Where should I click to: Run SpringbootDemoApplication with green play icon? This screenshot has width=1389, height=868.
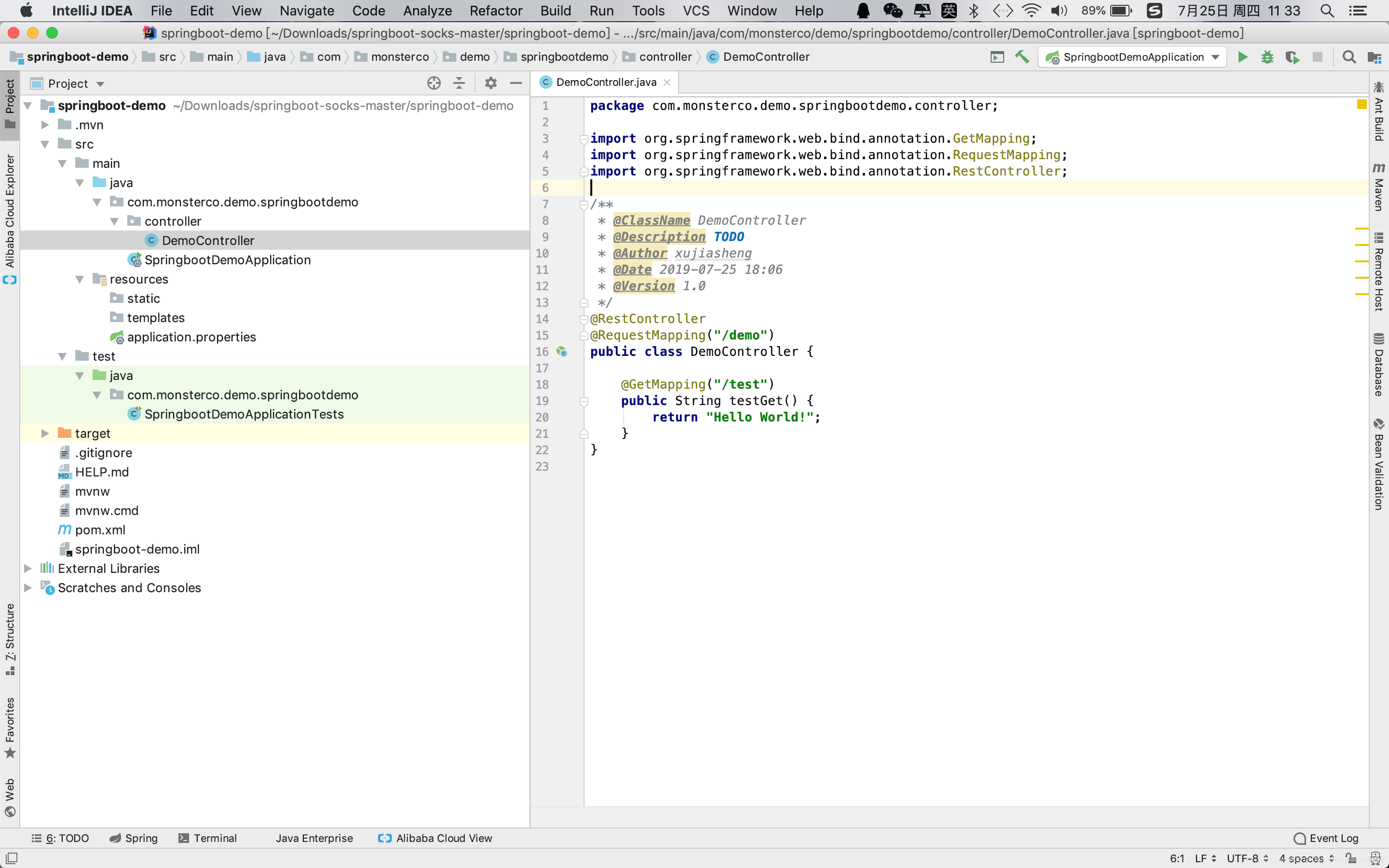click(1242, 57)
